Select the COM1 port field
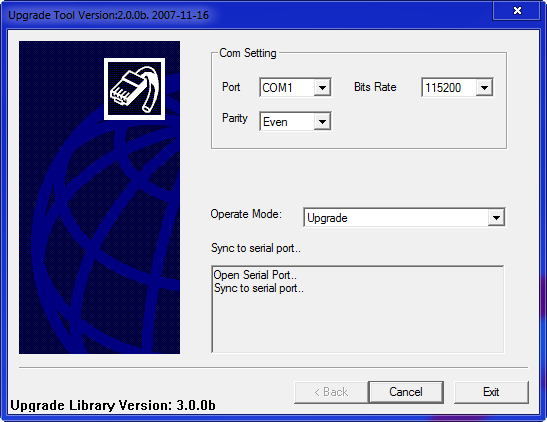 point(295,87)
